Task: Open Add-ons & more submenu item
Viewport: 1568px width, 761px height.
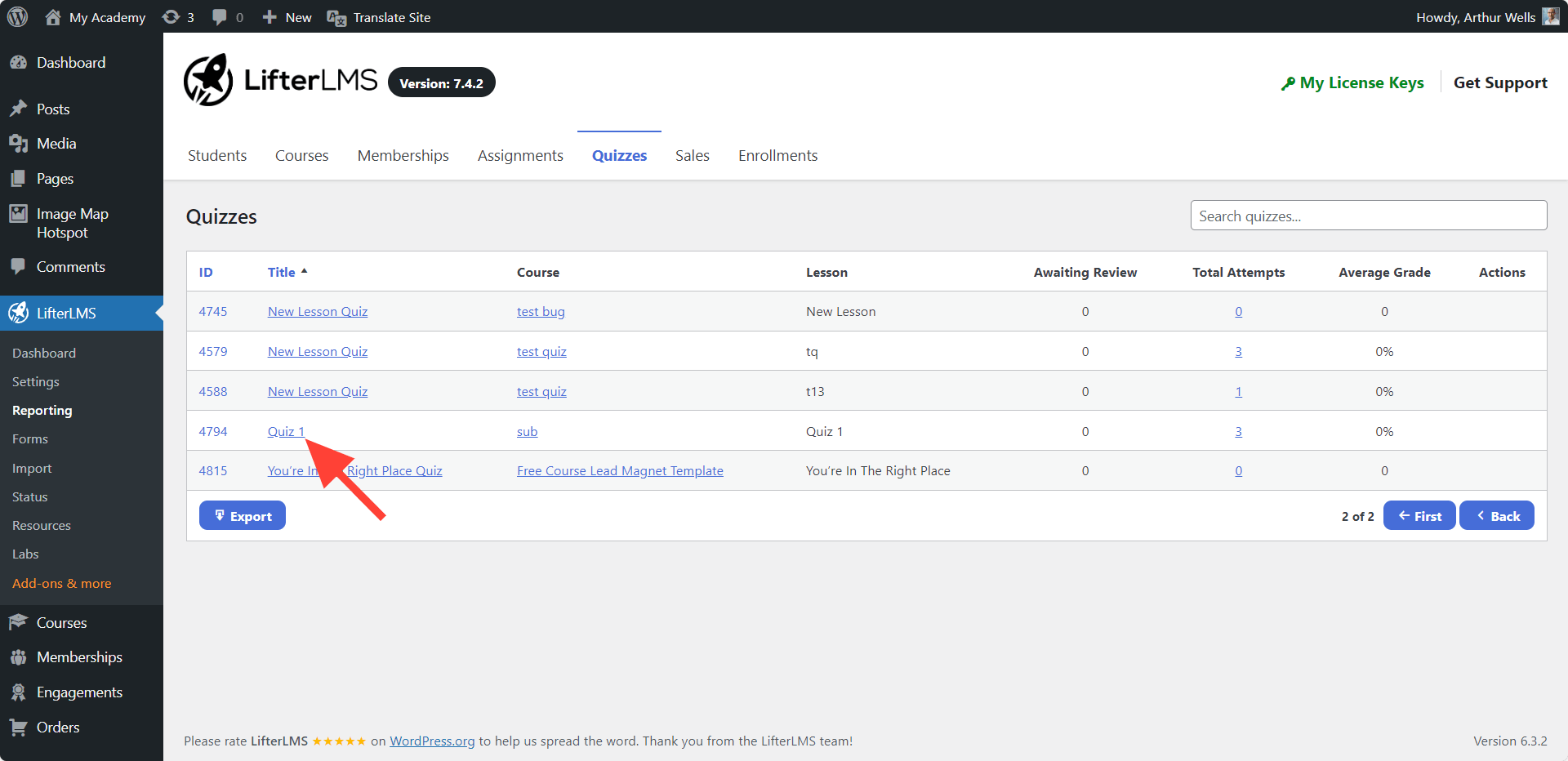Action: coord(62,583)
